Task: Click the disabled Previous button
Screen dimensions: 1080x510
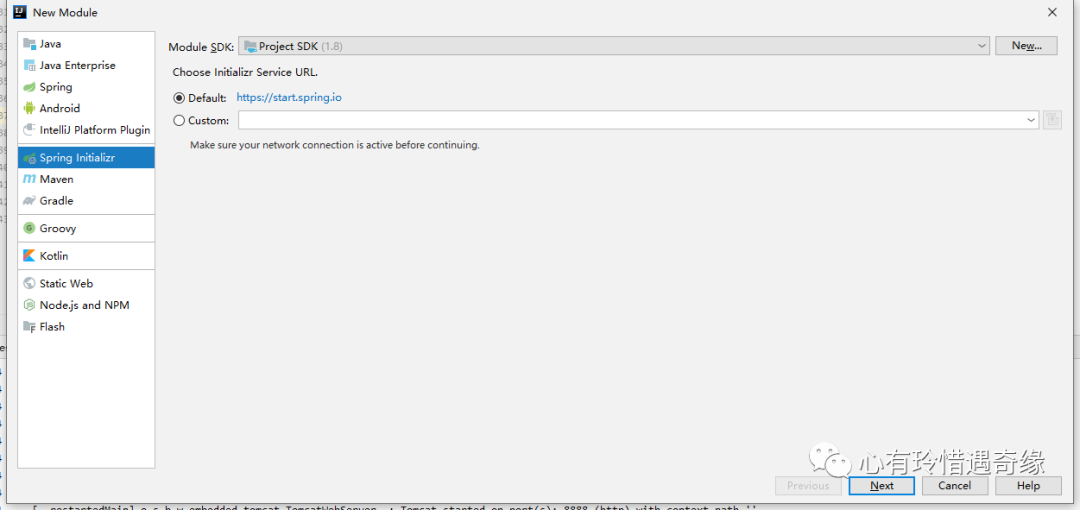Action: (808, 485)
